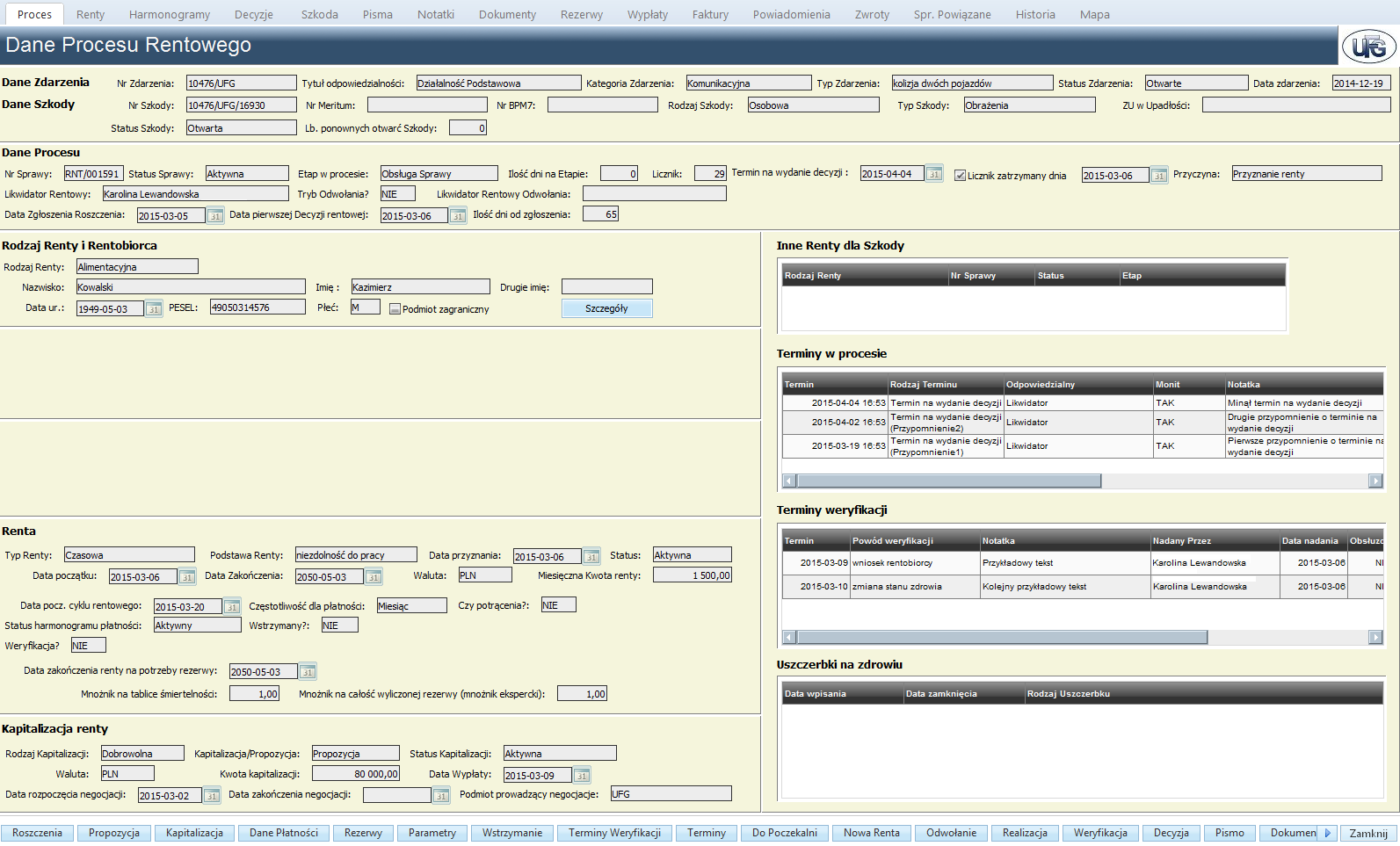This screenshot has height=846, width=1400.
Task: Click the Terminy Weryfikacji button
Action: (x=615, y=833)
